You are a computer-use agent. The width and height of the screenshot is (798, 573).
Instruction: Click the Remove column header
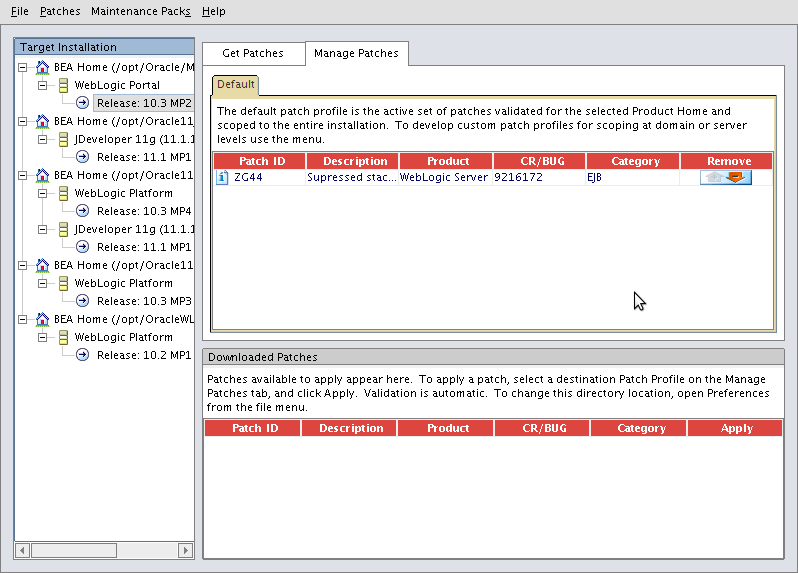726,161
